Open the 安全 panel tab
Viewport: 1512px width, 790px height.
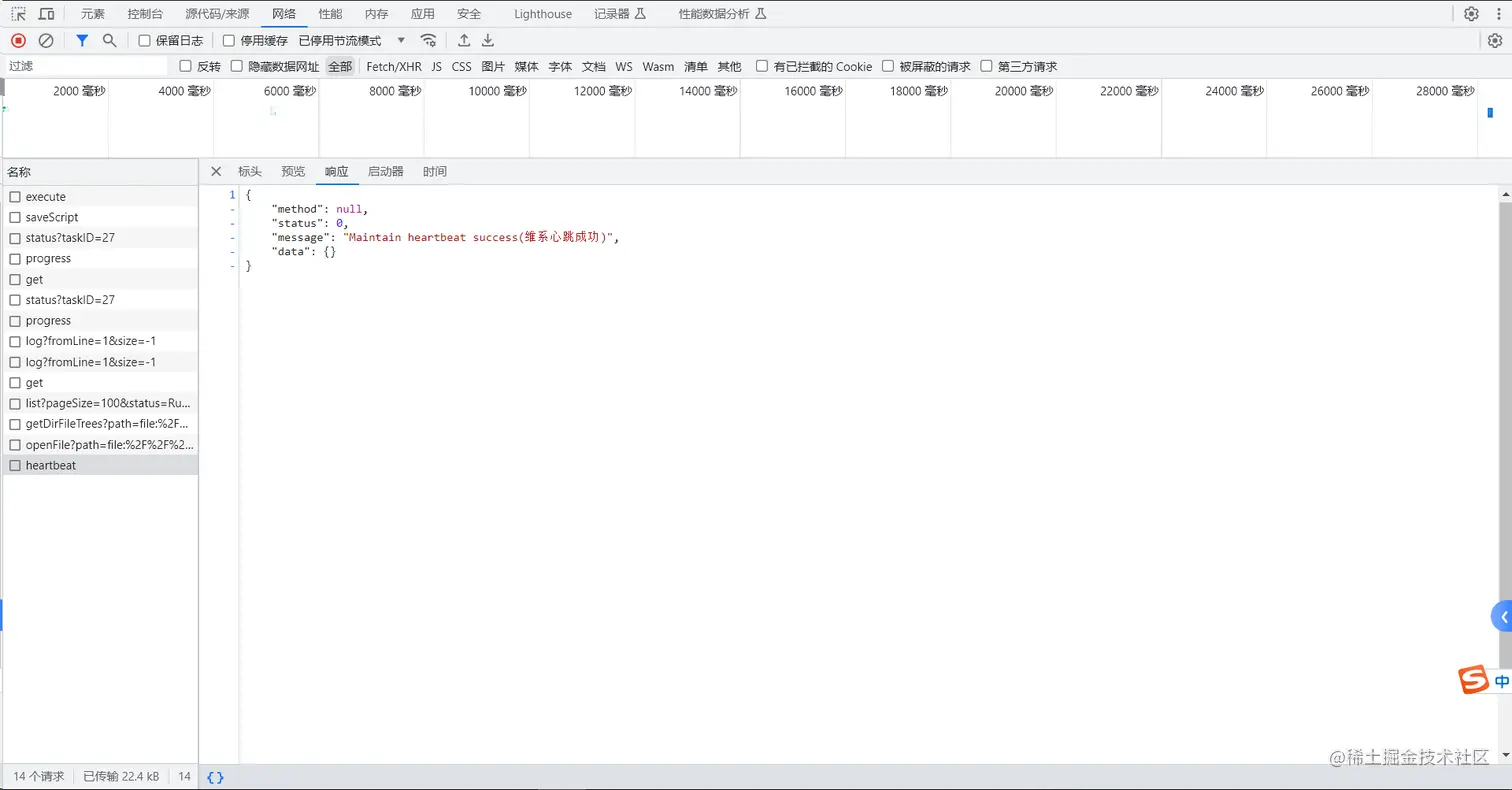click(x=469, y=14)
